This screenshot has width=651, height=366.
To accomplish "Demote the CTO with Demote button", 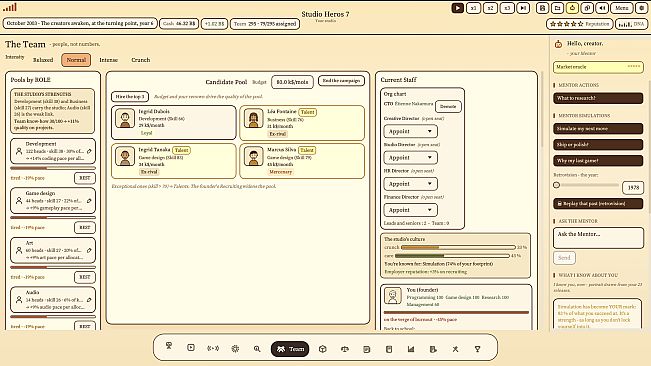I will (448, 106).
